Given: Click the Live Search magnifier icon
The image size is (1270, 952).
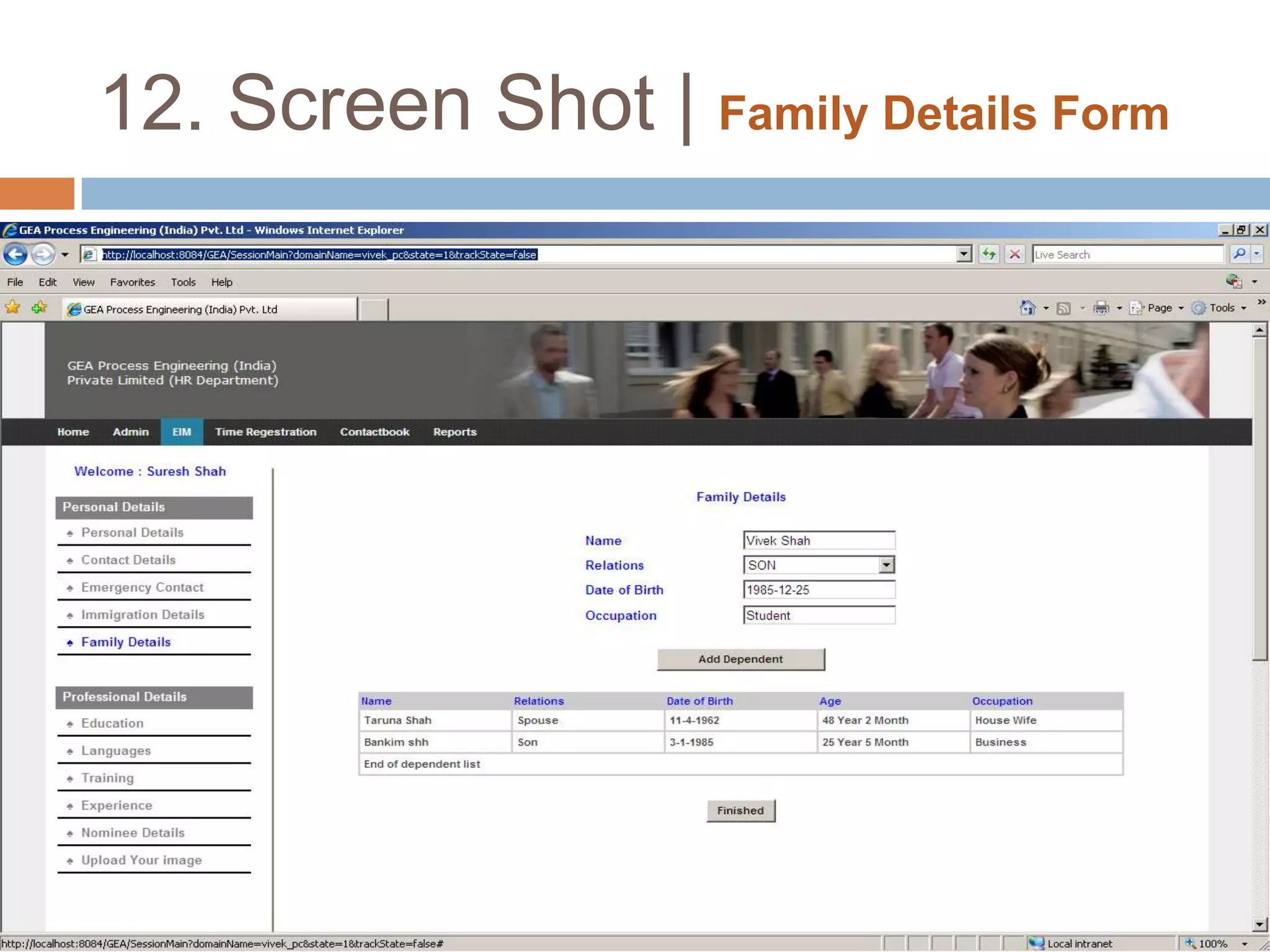Looking at the screenshot, I should click(x=1238, y=254).
